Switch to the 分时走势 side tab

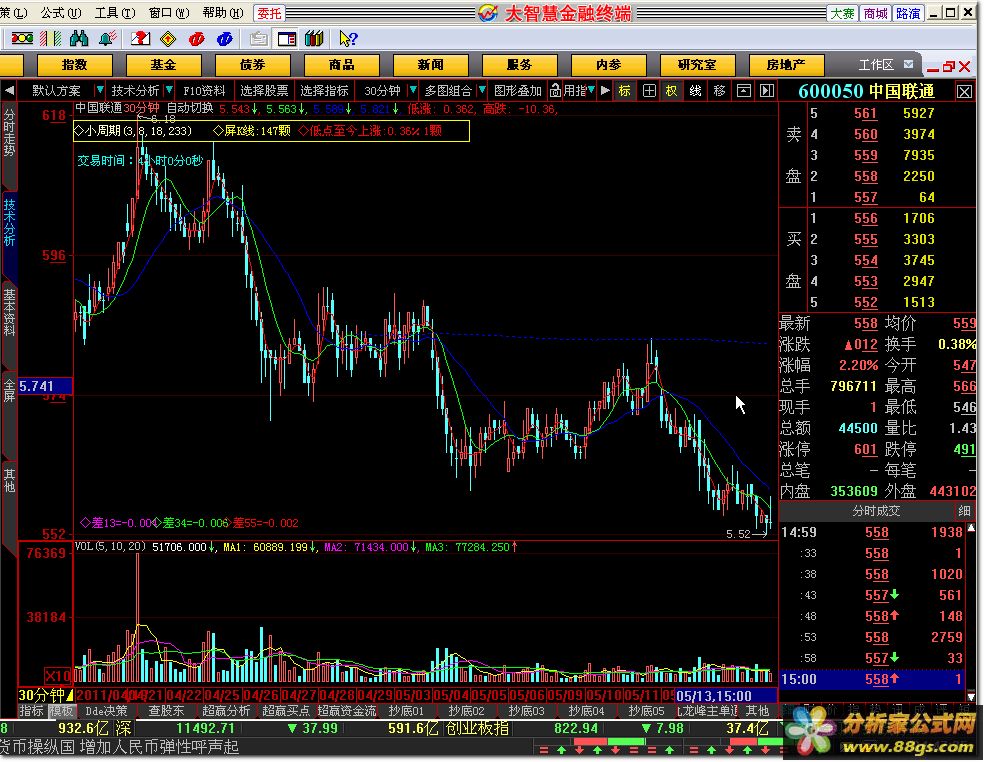pos(9,133)
